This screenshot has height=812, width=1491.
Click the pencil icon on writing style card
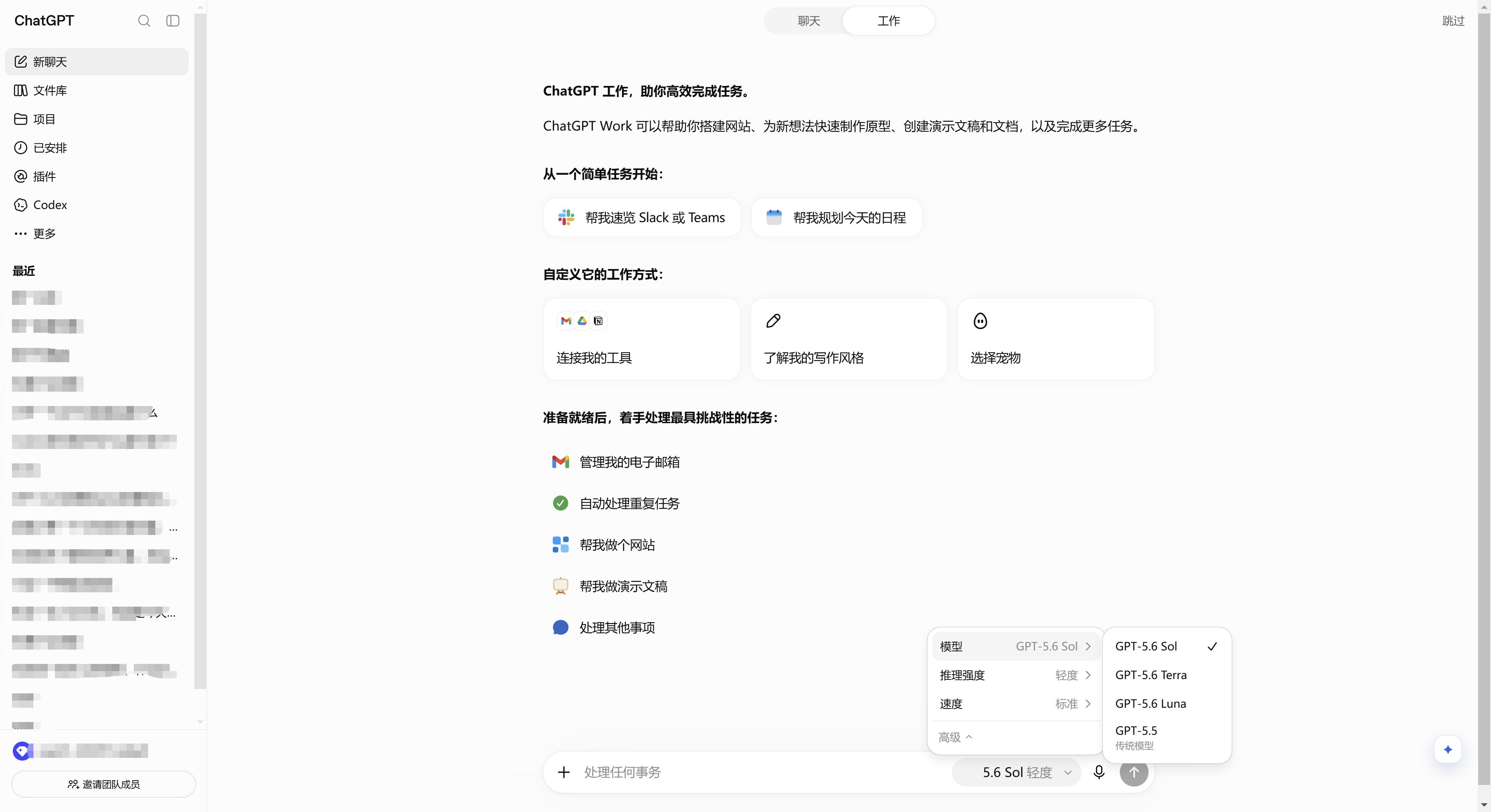pos(773,321)
